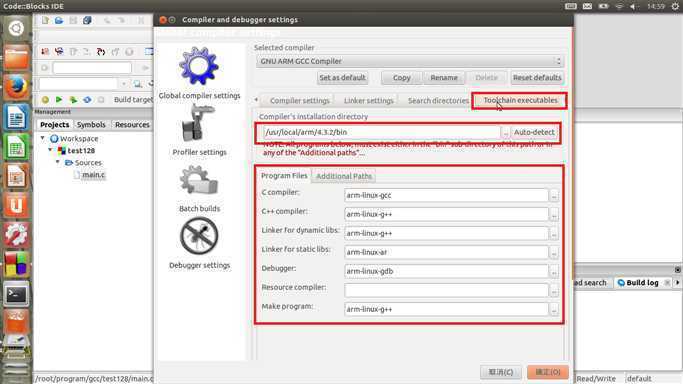
Task: Browse for Debugger executable
Action: [554, 271]
